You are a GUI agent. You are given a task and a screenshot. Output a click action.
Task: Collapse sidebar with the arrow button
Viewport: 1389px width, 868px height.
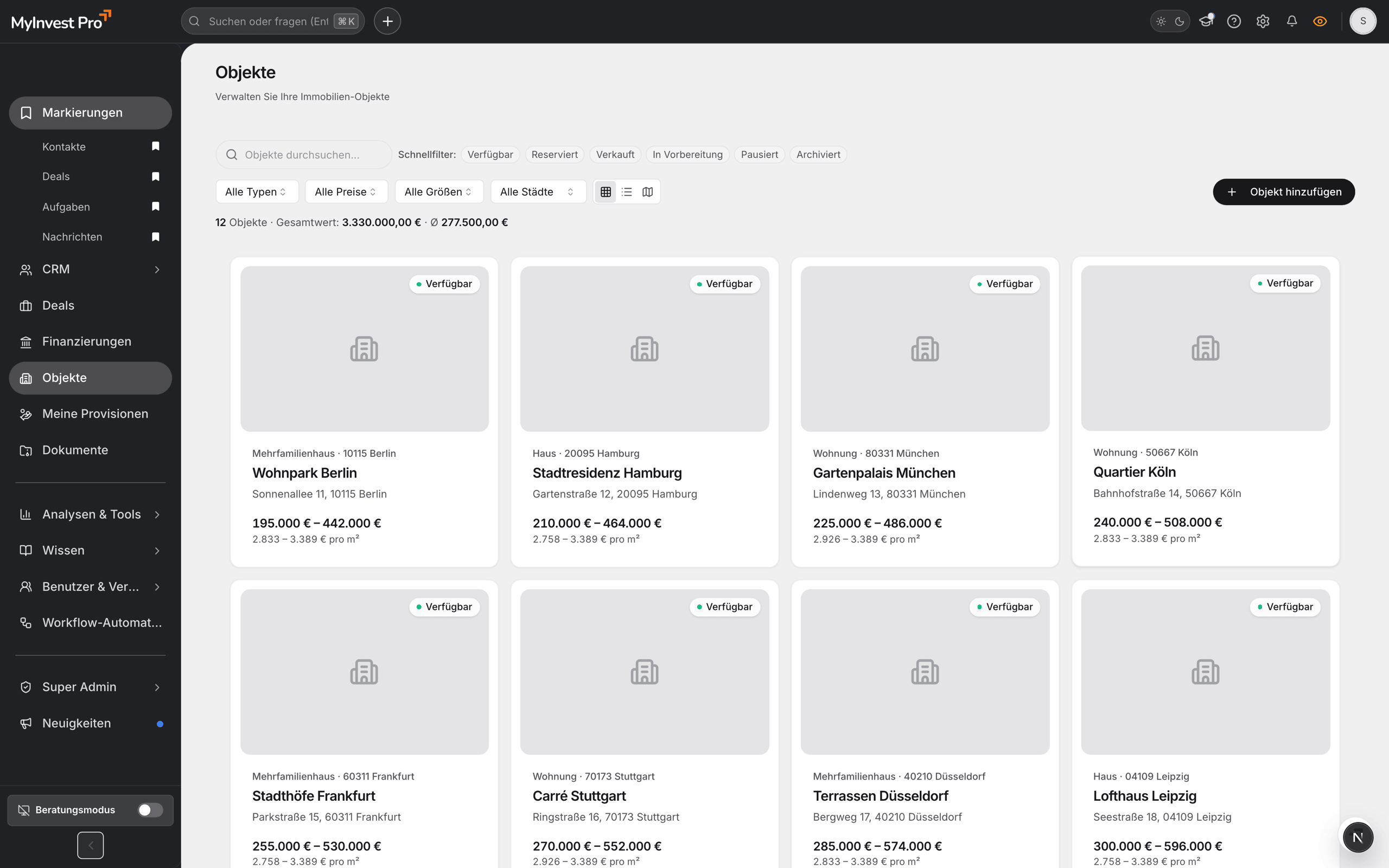[x=91, y=845]
